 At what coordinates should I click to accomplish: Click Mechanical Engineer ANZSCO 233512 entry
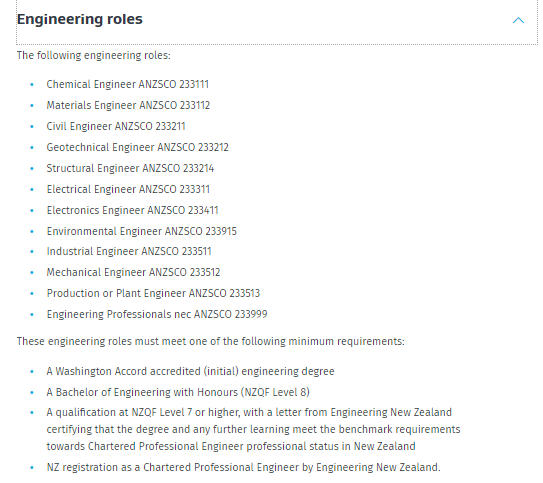point(133,272)
